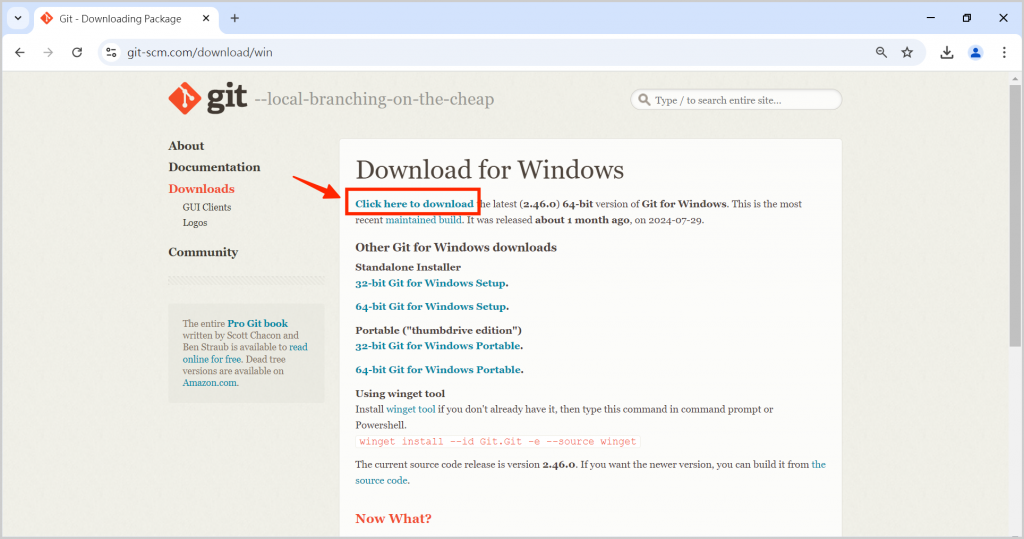Download 64-bit Git for Windows Setup
1024x539 pixels.
[x=430, y=306]
